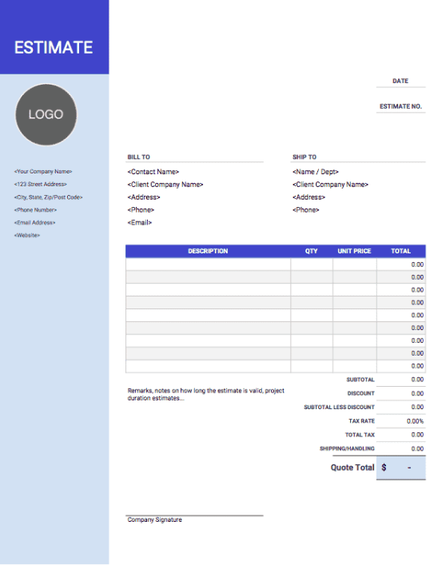Click the ESTIMATE NO. field label
Screen dimensions: 430x565
(400, 106)
